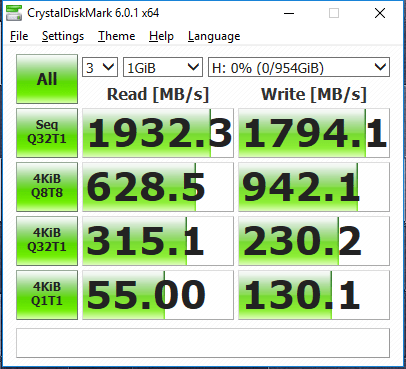Viewport: 406px width, 369px height.
Task: Start the 4KiB Q32T1 test
Action: click(47, 241)
